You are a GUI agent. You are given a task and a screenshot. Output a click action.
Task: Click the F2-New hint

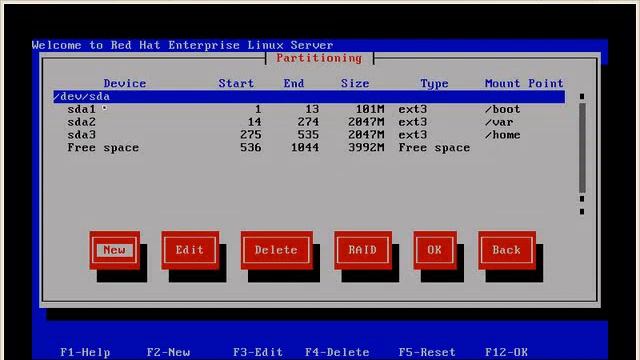coord(168,352)
